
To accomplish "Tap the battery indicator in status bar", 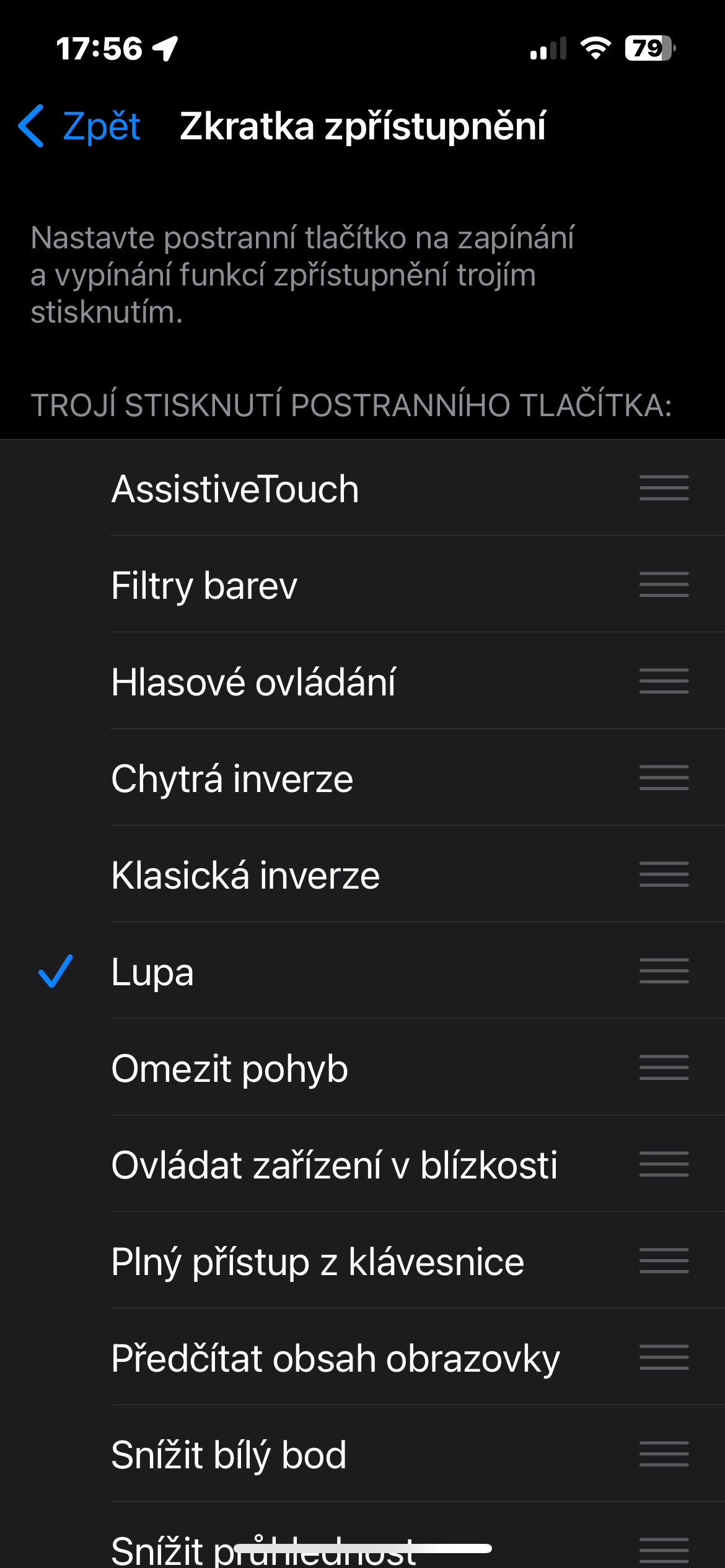I will [649, 48].
